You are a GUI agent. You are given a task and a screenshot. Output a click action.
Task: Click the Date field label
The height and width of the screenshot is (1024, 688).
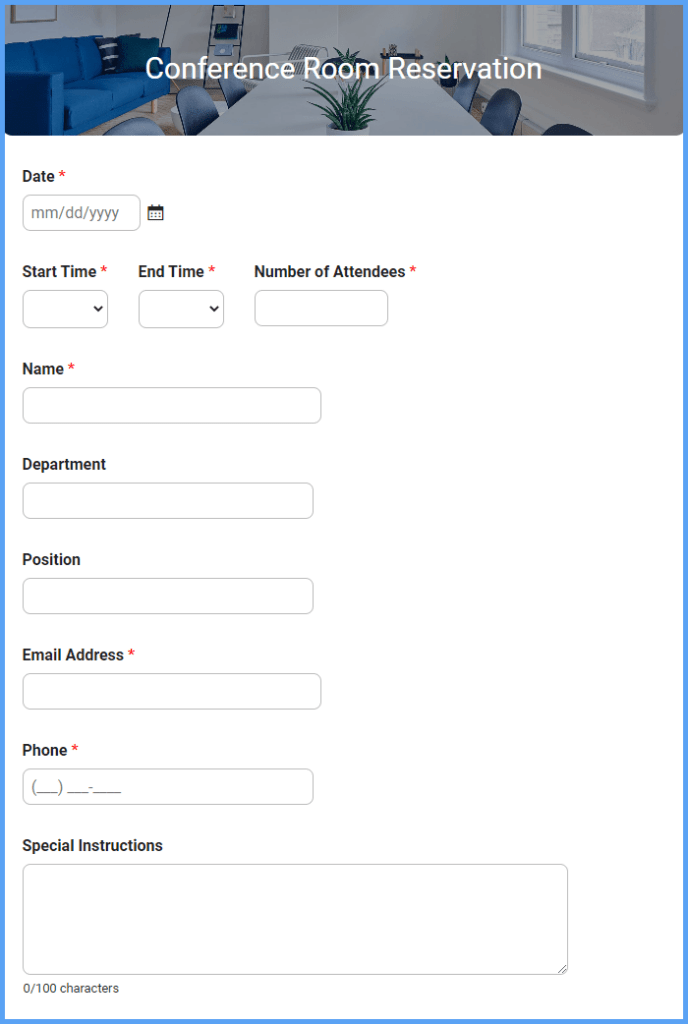point(39,176)
